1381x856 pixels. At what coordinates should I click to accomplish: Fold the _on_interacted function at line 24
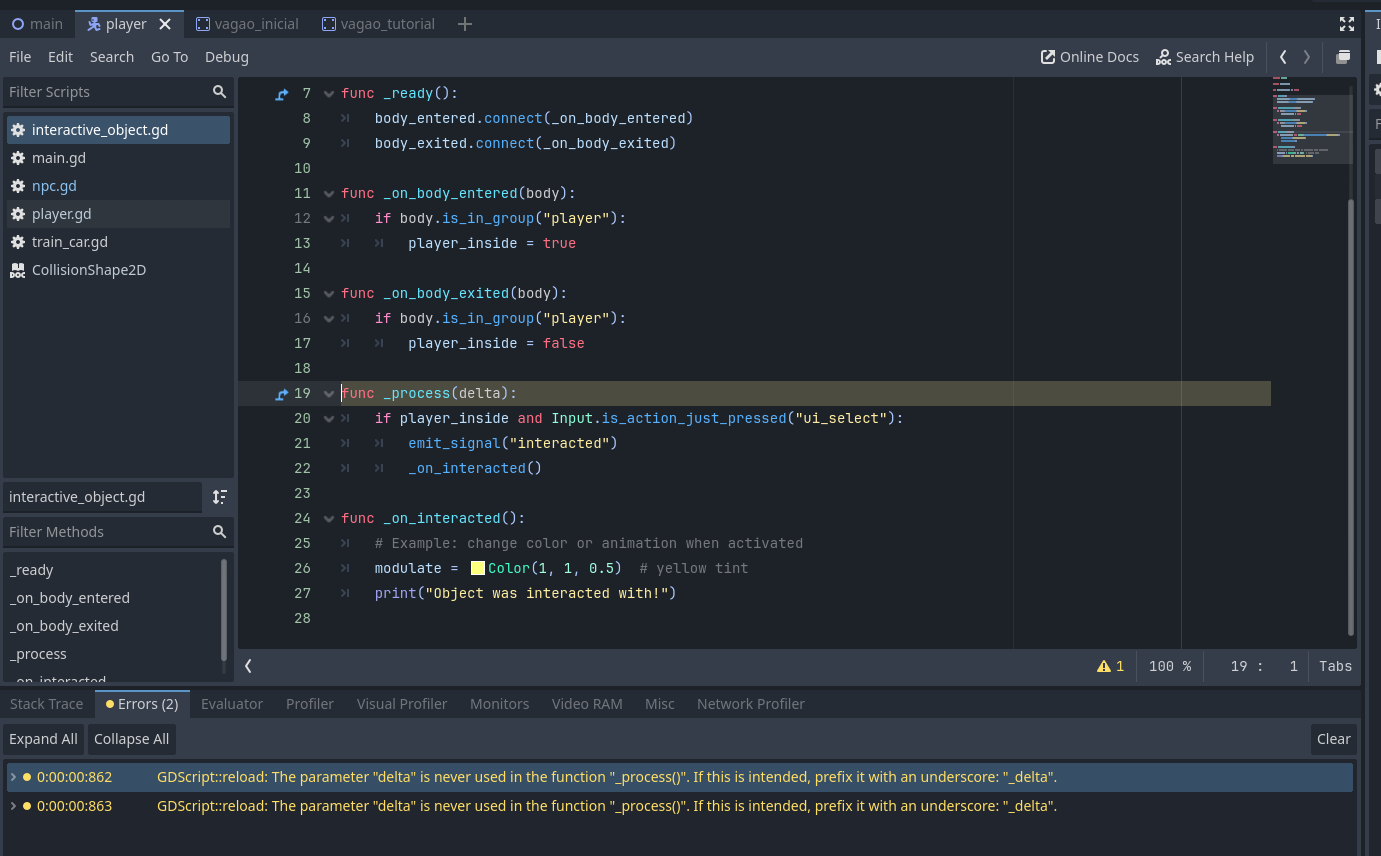pyautogui.click(x=329, y=519)
